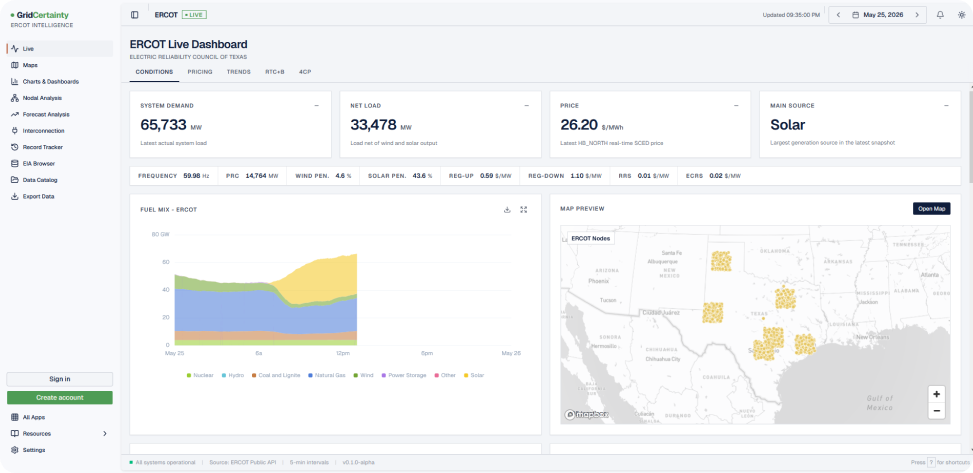Click the All Apps grid icon
The image size is (973, 473).
coord(15,417)
